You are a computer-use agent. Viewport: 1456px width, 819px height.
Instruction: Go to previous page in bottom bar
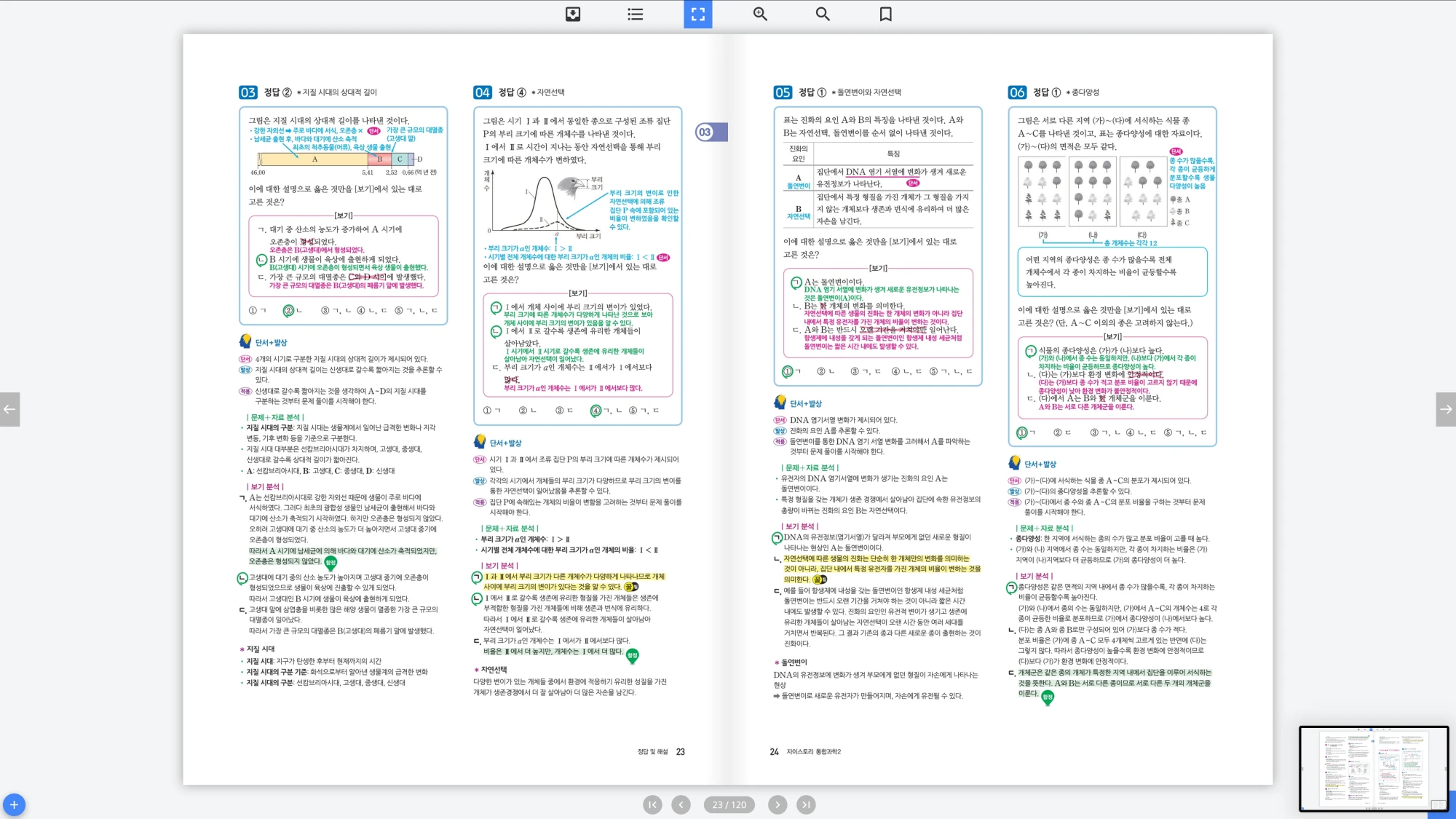click(681, 804)
